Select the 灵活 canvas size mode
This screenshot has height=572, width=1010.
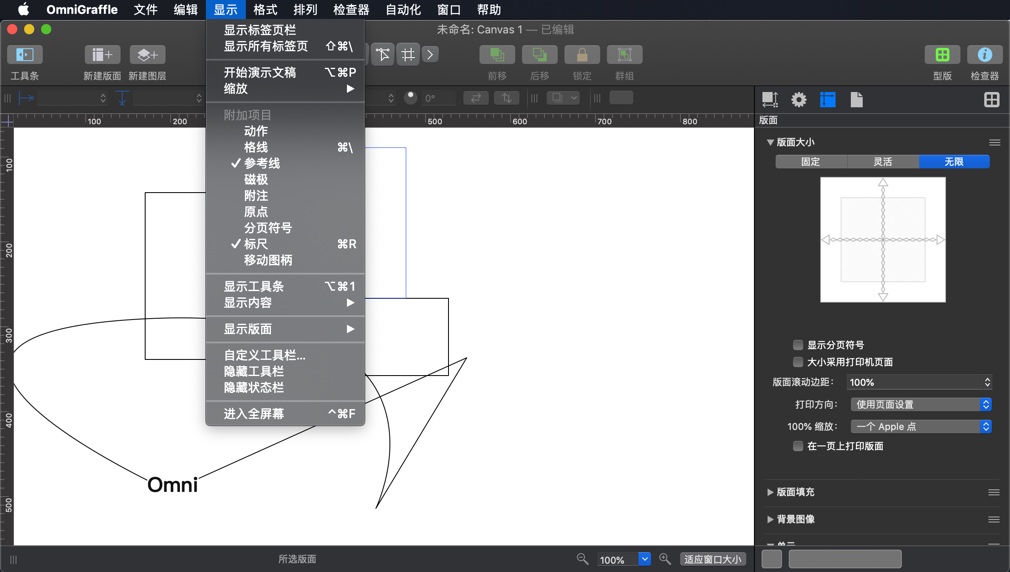[882, 162]
